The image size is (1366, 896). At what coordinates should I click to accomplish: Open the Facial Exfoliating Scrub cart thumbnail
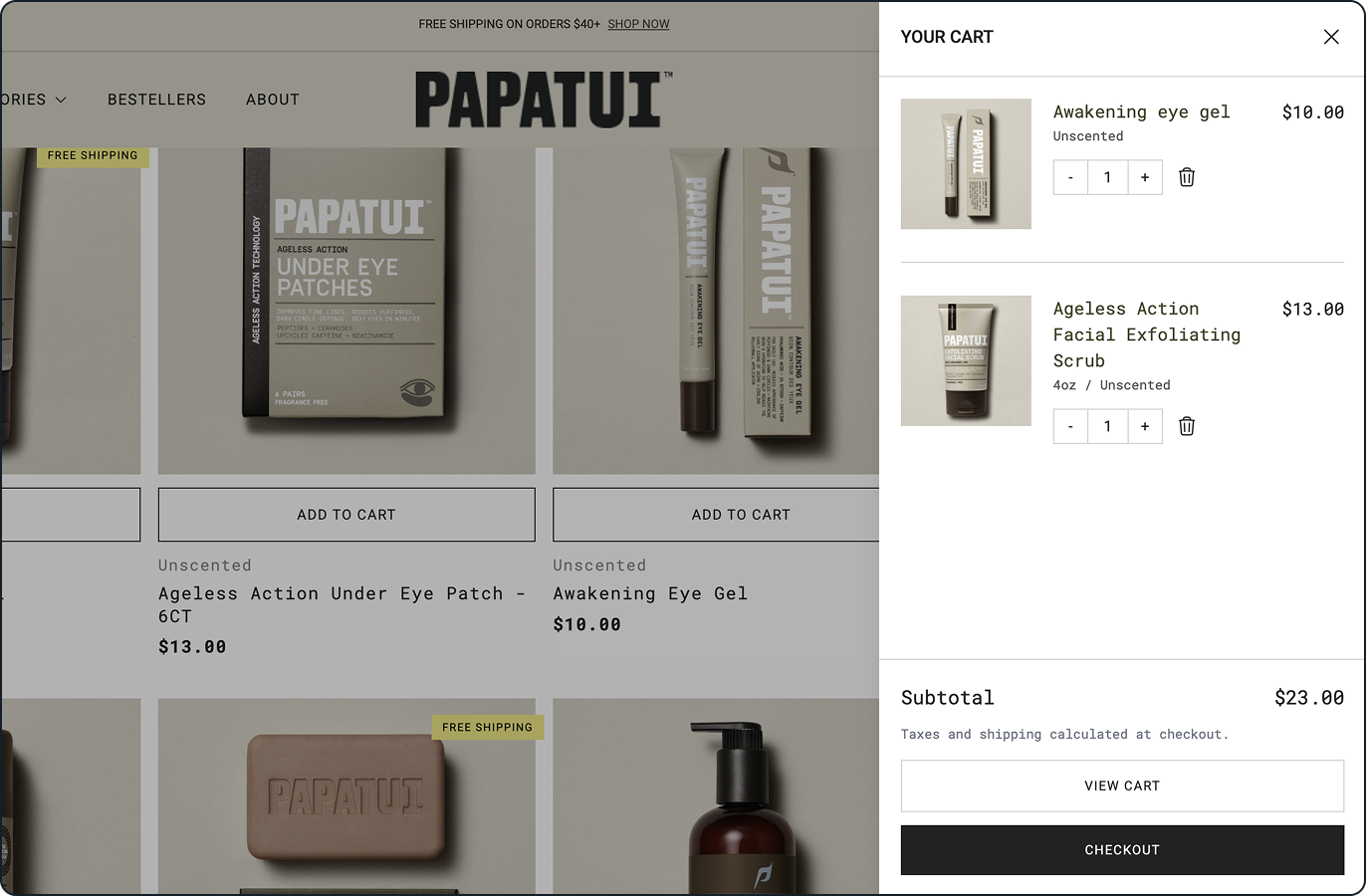pyautogui.click(x=966, y=360)
